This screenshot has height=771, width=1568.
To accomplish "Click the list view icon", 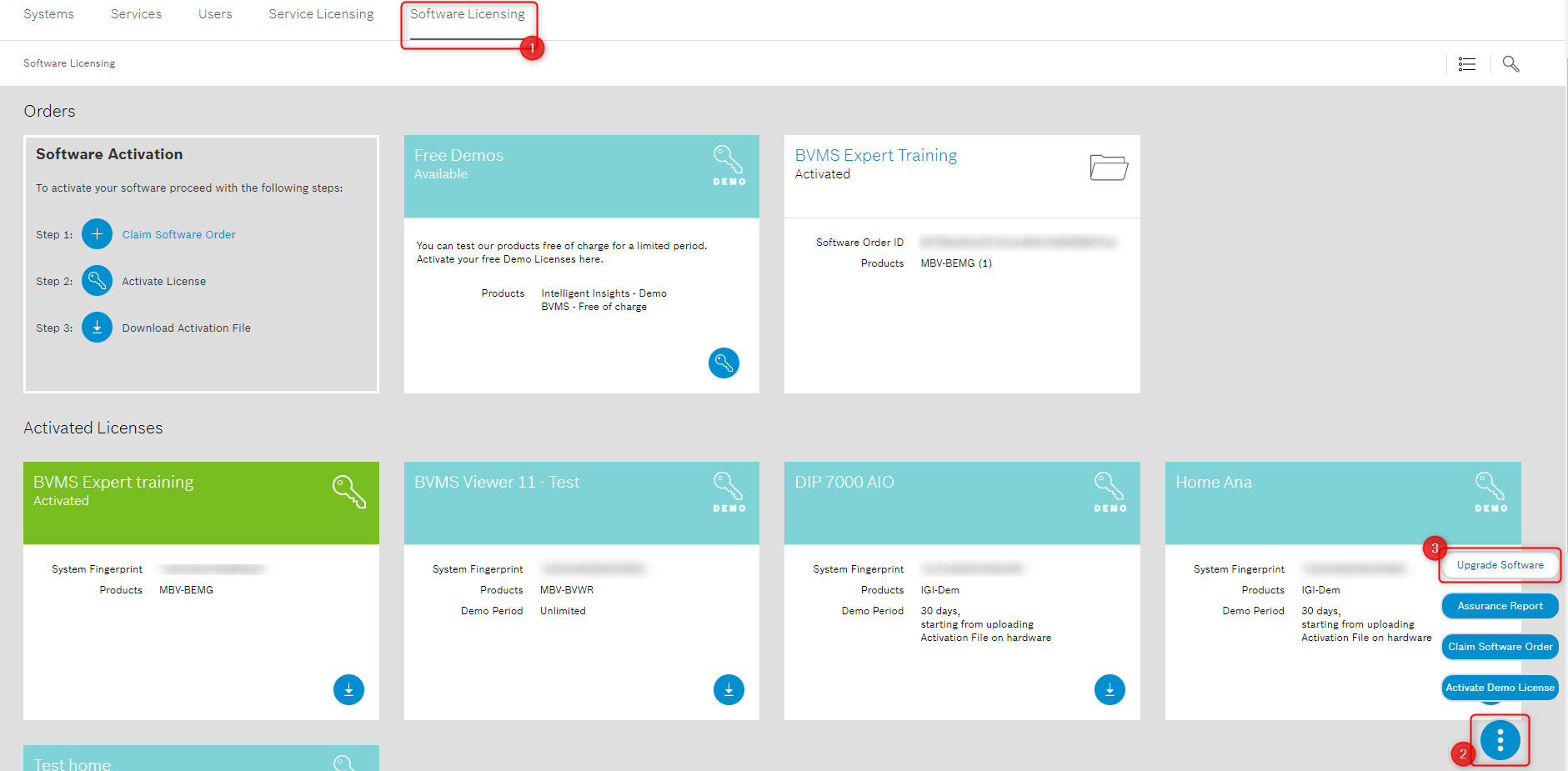I will tap(1467, 64).
